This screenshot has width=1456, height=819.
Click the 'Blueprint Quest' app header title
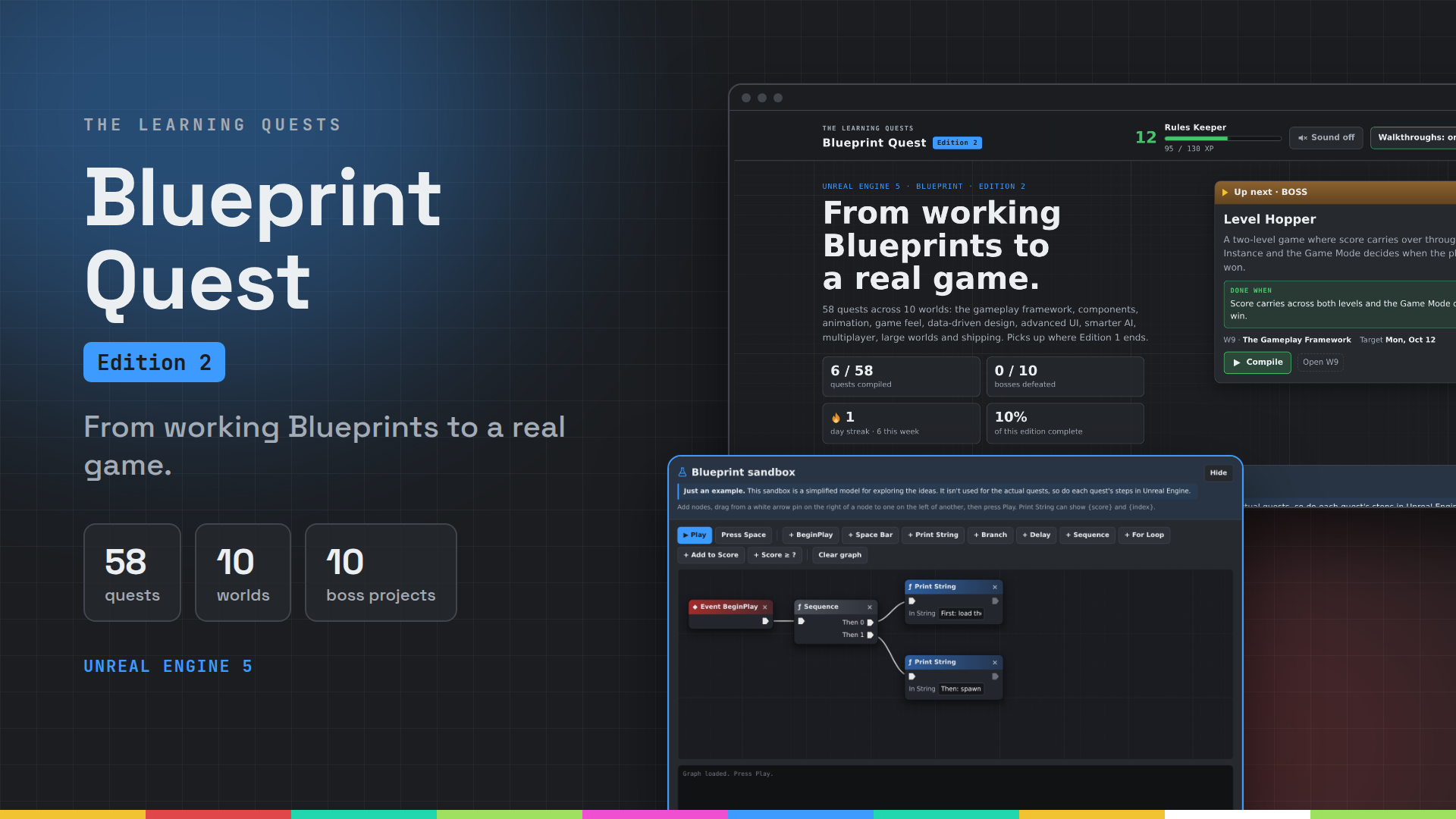pyautogui.click(x=874, y=143)
